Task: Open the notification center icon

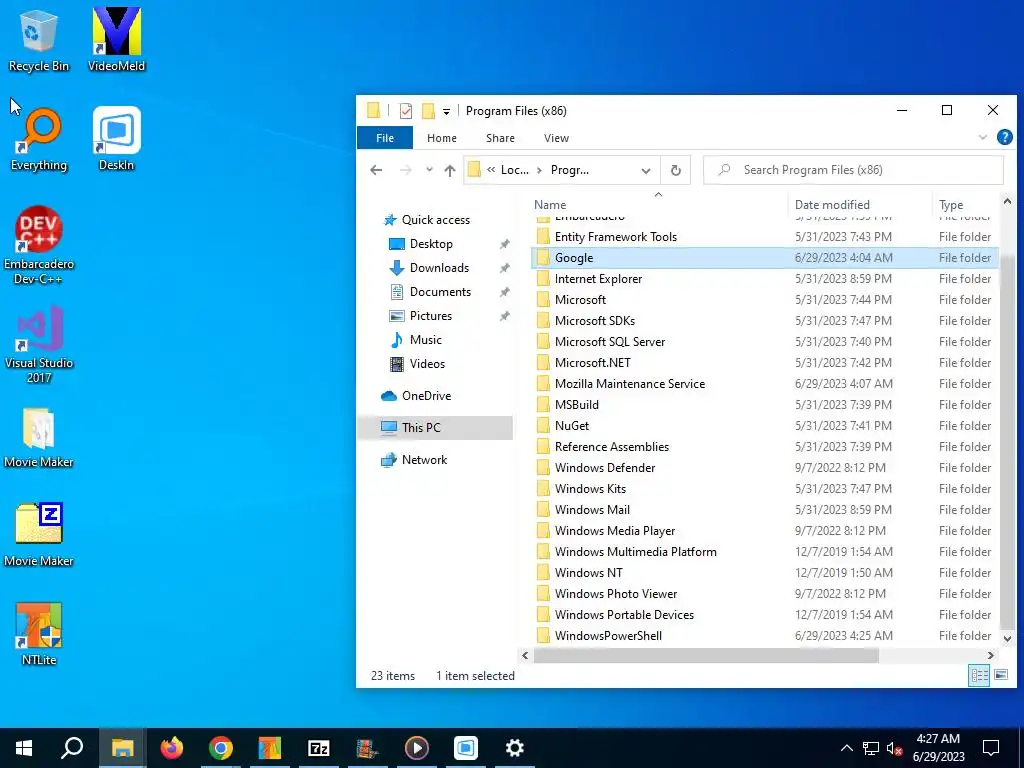Action: pyautogui.click(x=991, y=748)
